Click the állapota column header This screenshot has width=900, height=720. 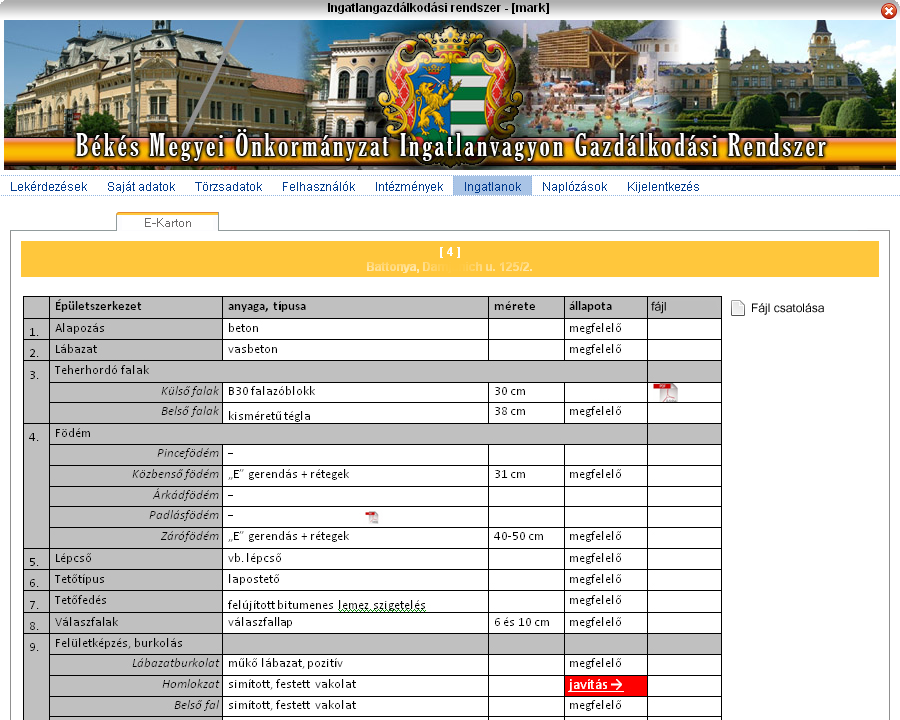pos(606,307)
